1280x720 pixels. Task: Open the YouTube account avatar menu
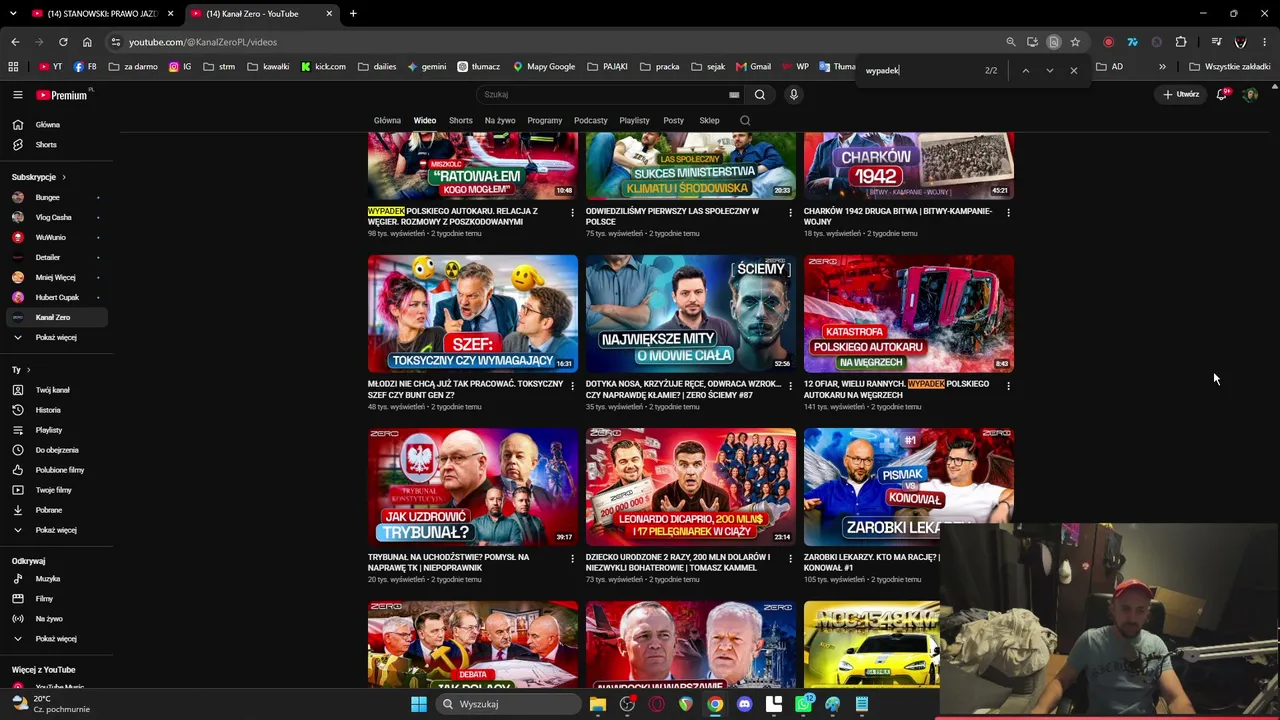1250,95
